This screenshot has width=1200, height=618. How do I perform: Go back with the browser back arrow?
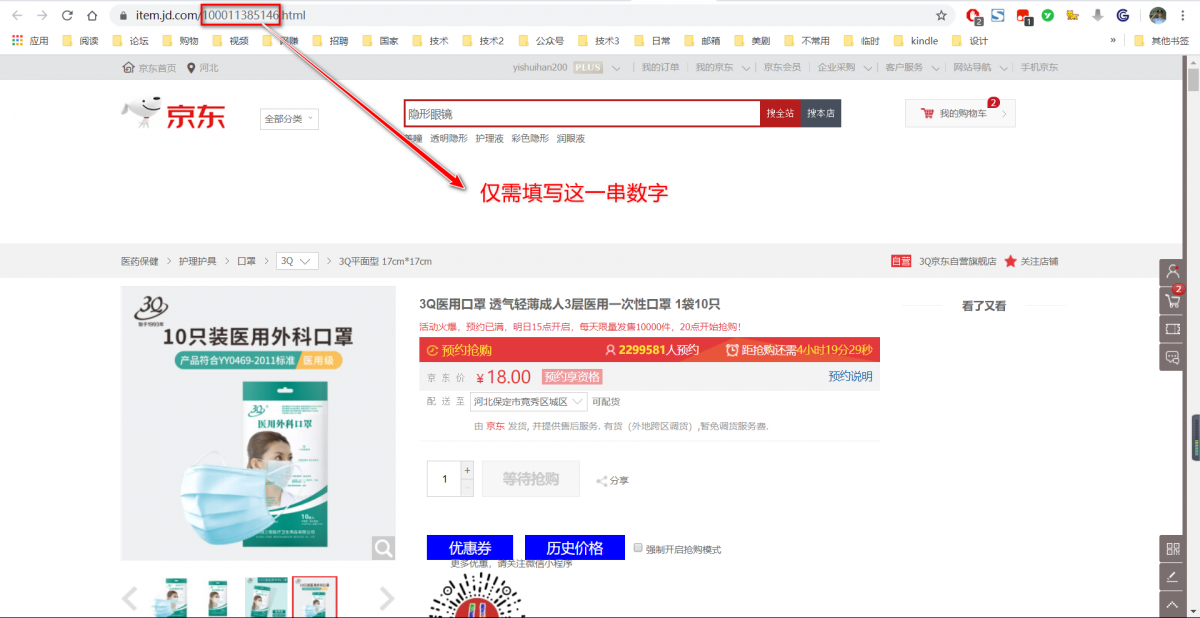coord(17,15)
